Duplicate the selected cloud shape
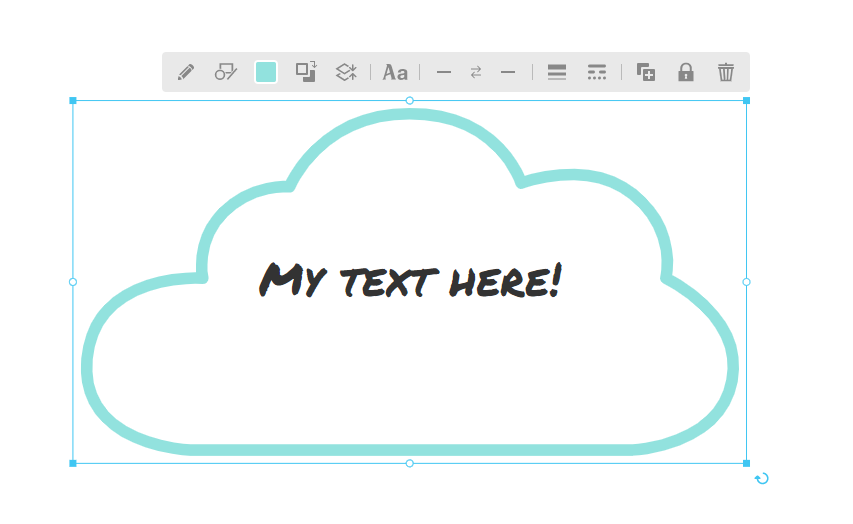Viewport: 853px width, 524px height. 646,72
